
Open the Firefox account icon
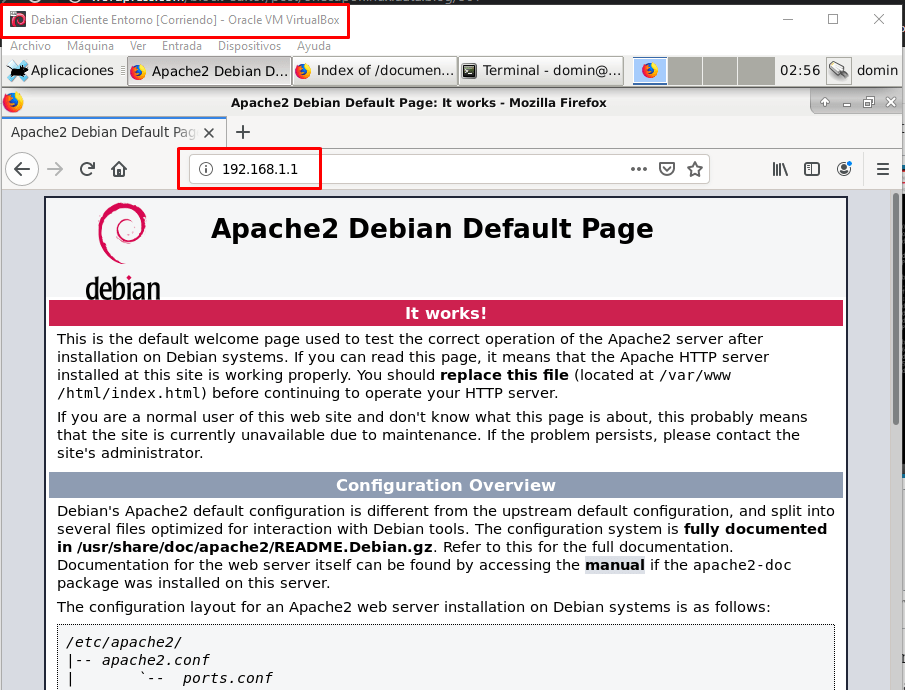pos(844,169)
